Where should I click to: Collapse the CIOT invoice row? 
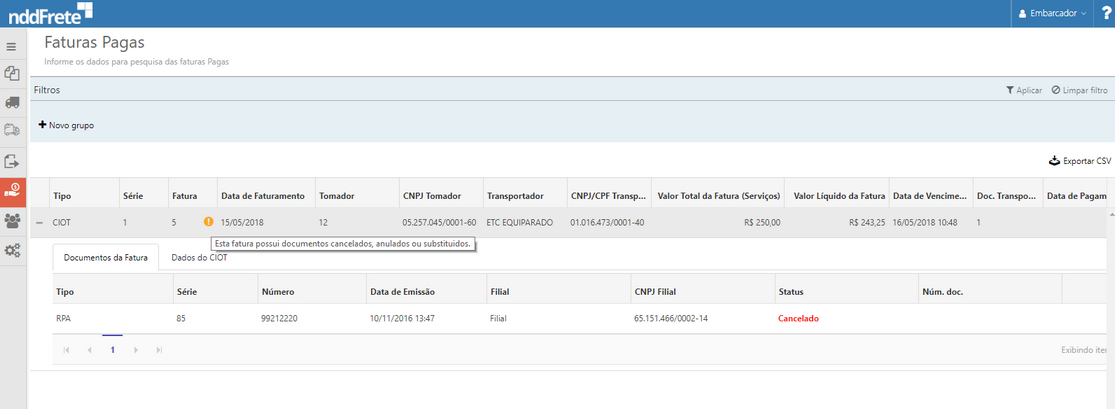[40, 222]
